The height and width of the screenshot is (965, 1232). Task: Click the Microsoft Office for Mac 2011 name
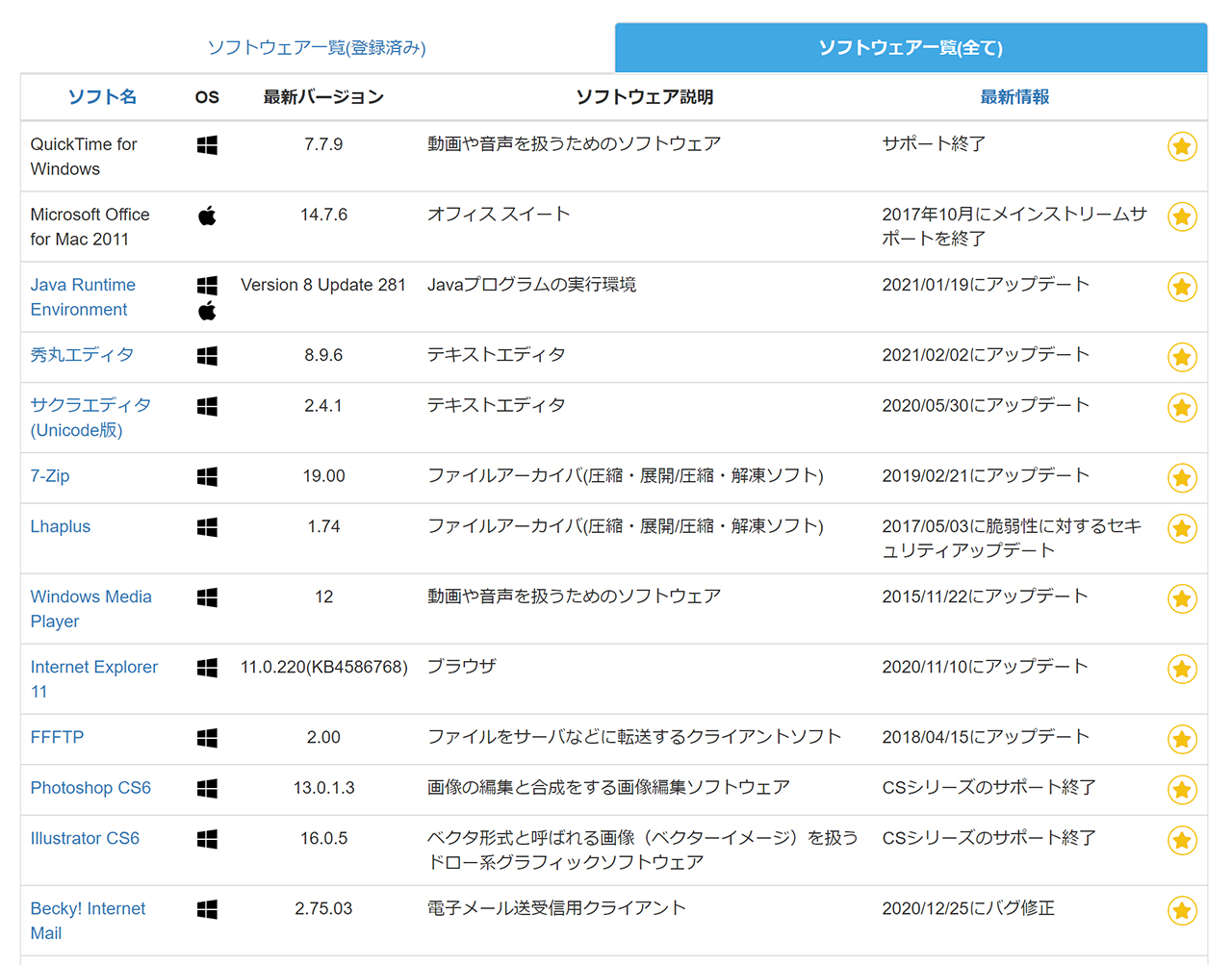coord(90,227)
